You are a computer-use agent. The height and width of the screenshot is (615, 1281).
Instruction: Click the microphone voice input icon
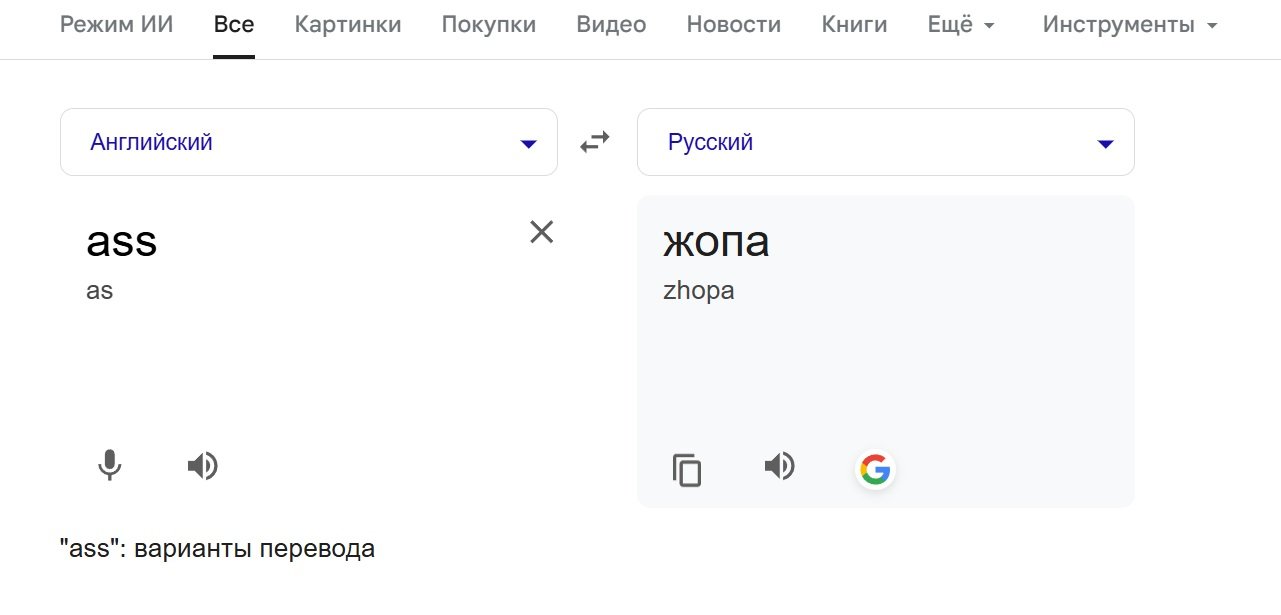point(109,465)
